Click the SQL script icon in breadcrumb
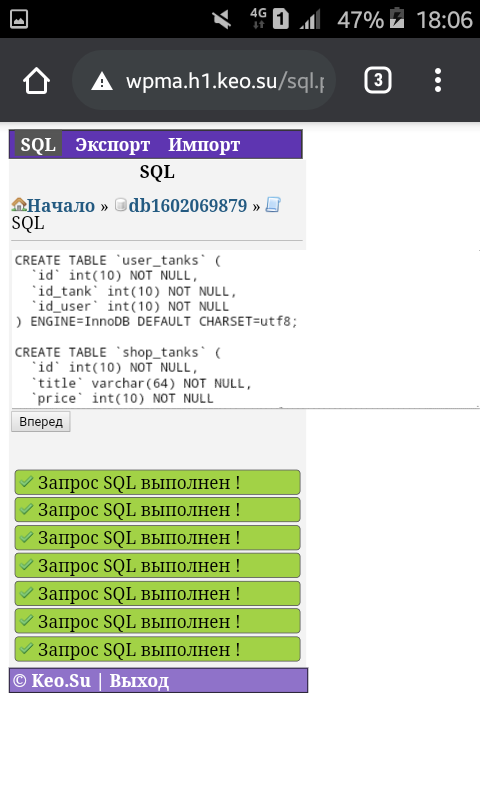 tap(273, 205)
